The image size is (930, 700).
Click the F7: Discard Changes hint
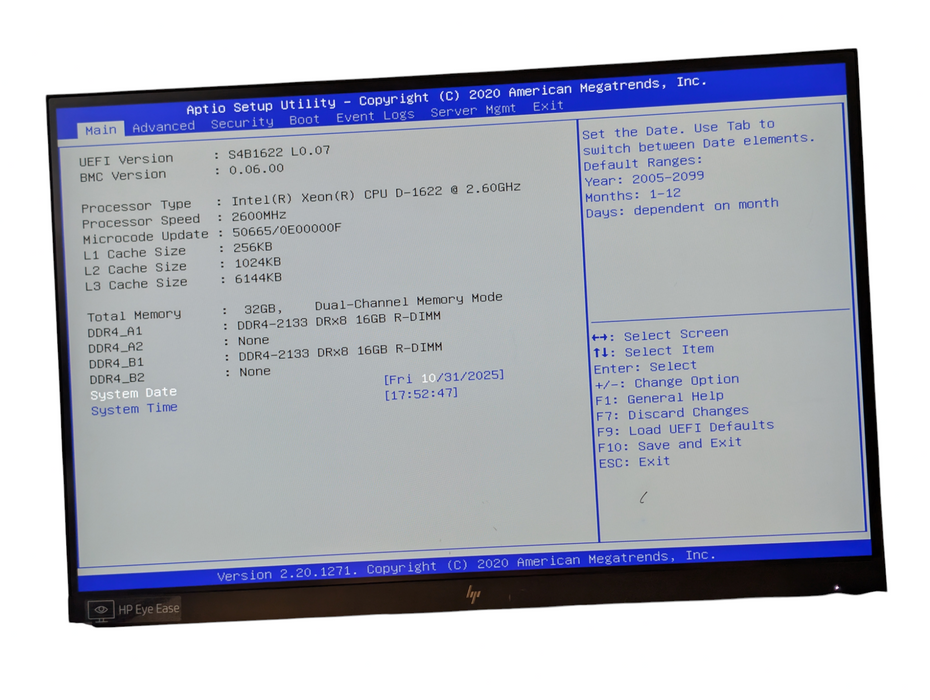pyautogui.click(x=673, y=413)
